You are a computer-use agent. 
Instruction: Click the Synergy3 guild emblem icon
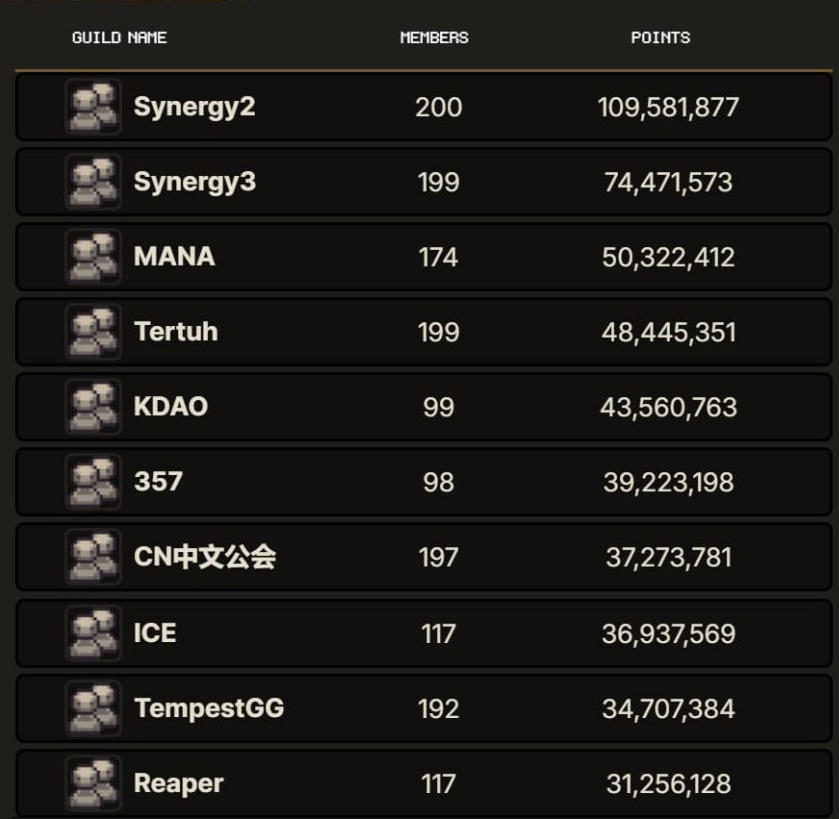tap(91, 181)
